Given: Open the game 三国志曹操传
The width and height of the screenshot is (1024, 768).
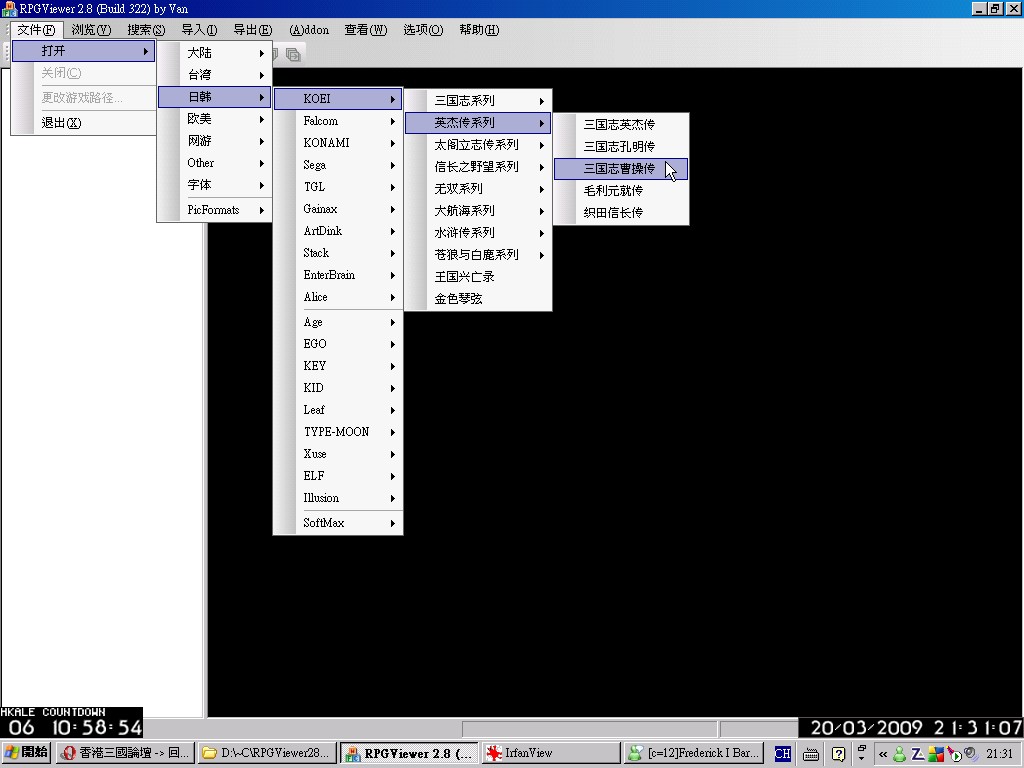Looking at the screenshot, I should click(621, 169).
